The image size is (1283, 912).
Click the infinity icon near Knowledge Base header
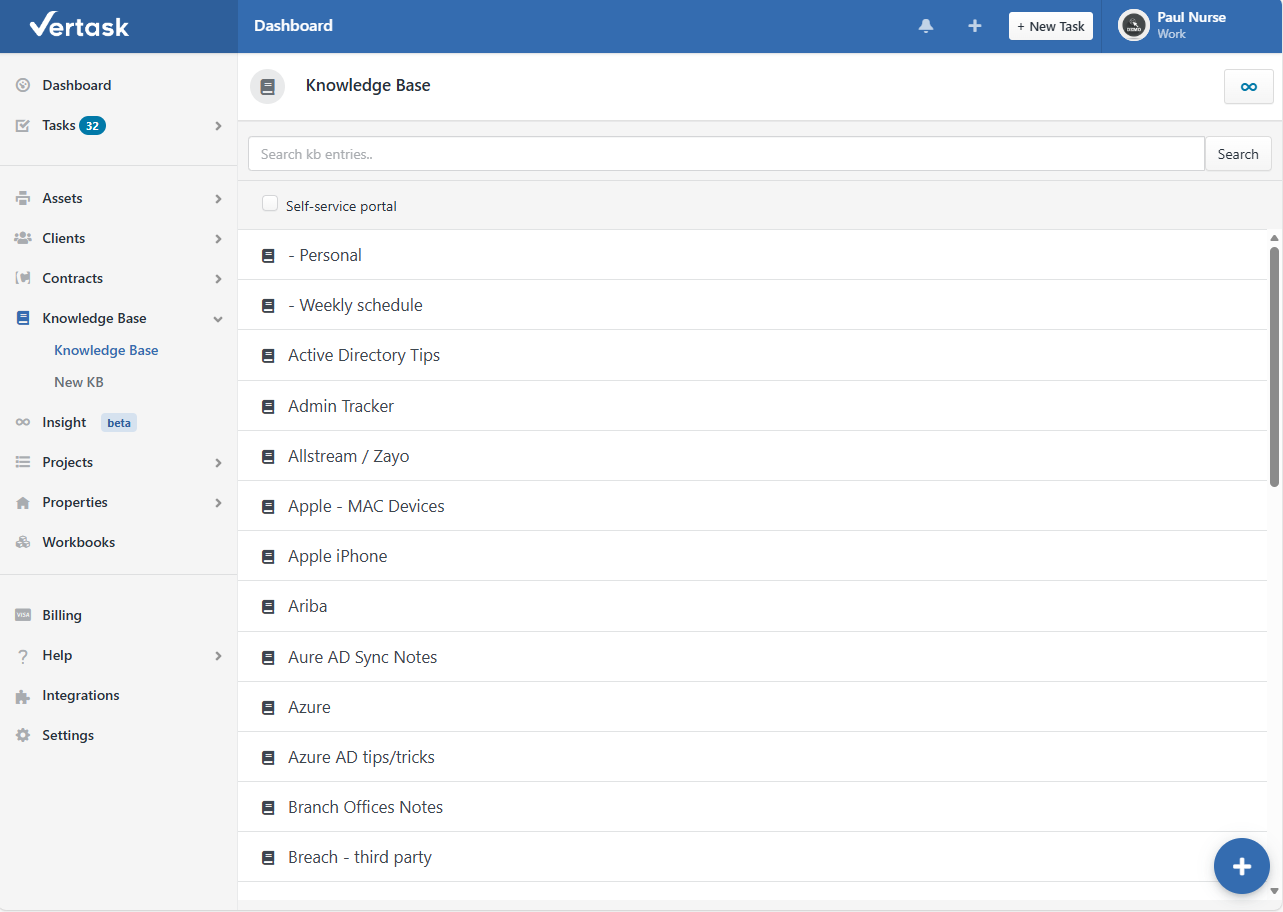1248,86
